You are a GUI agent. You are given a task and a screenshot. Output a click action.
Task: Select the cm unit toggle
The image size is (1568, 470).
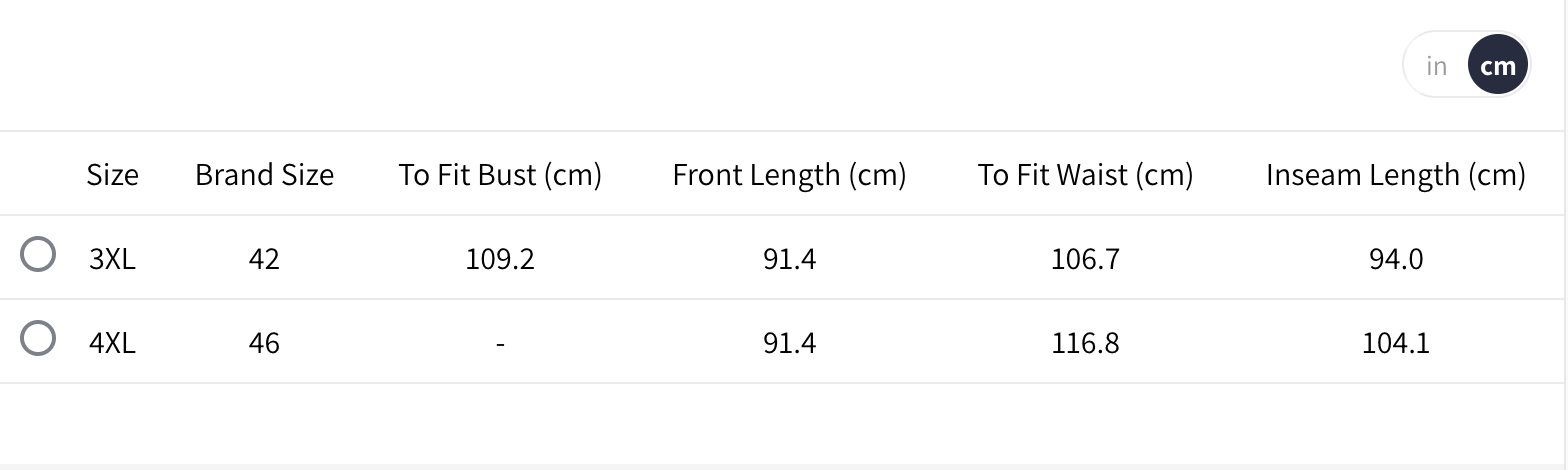(1498, 66)
